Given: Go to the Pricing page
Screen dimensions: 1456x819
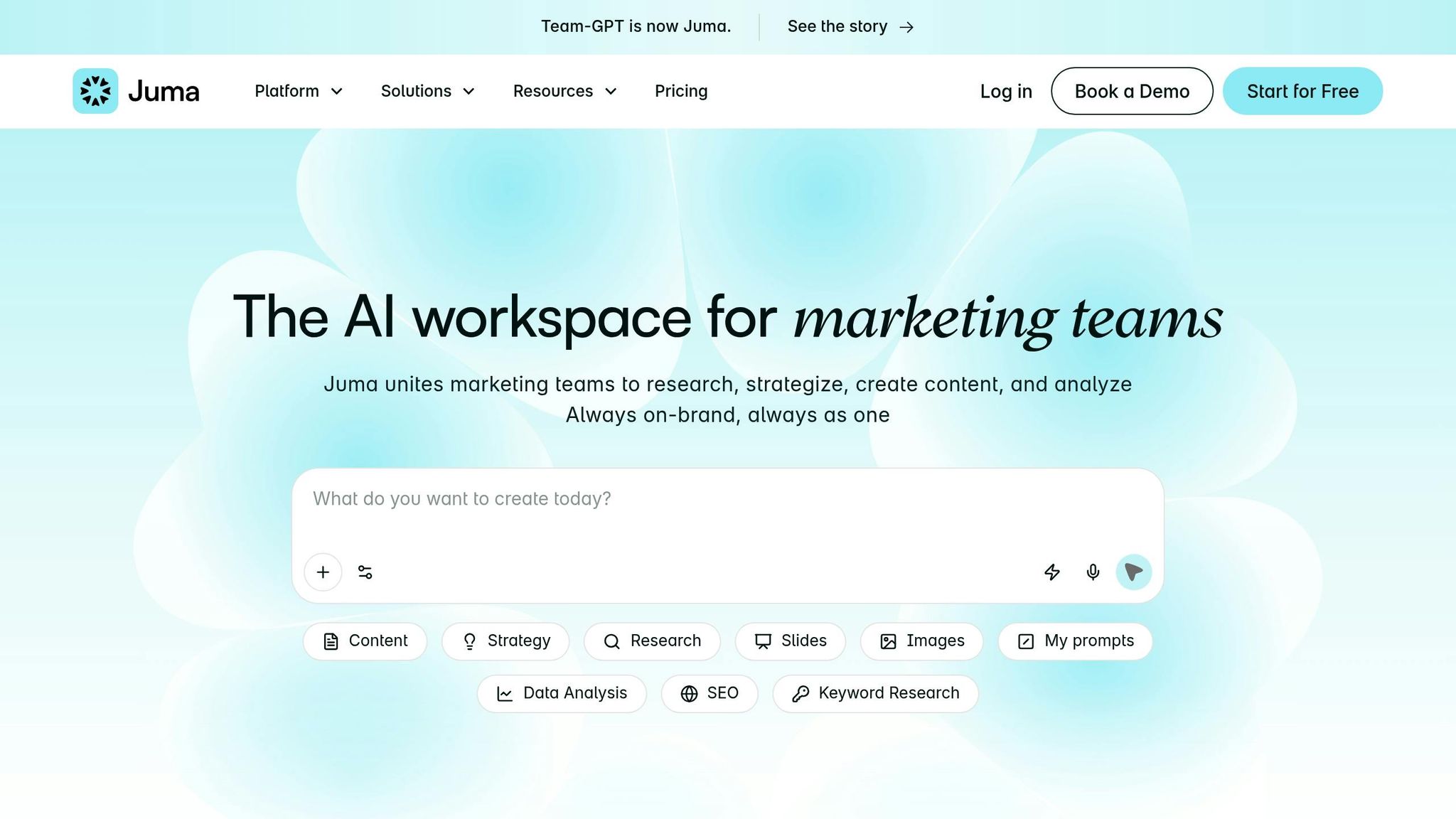Looking at the screenshot, I should [x=680, y=91].
